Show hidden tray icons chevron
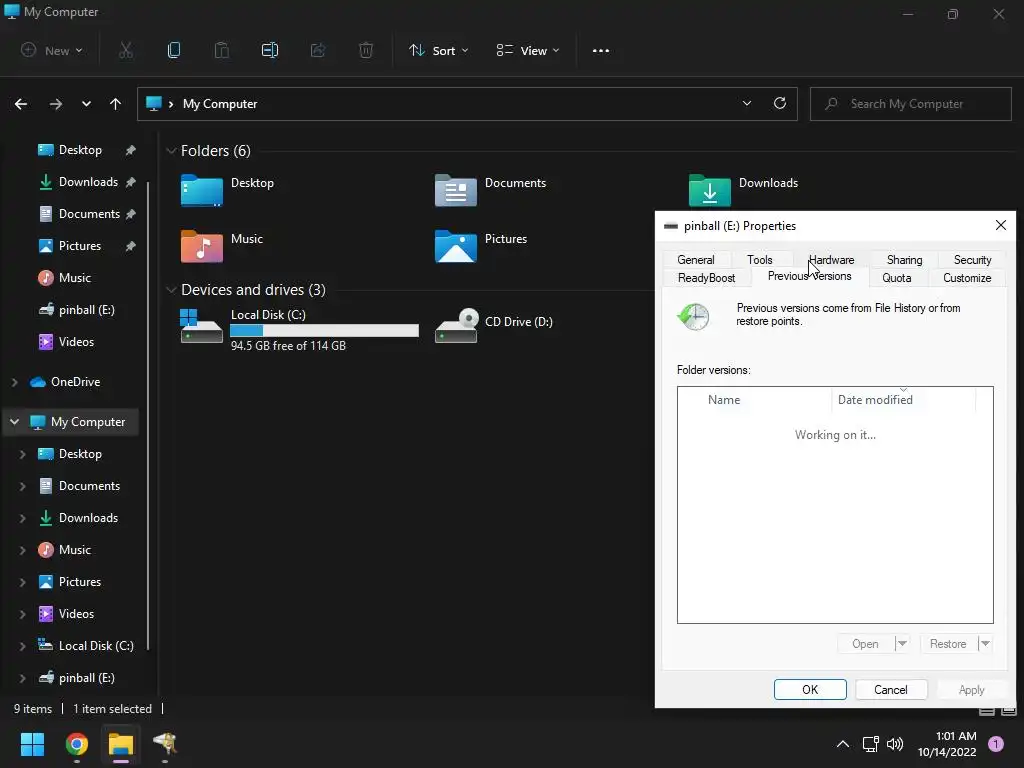 point(843,744)
